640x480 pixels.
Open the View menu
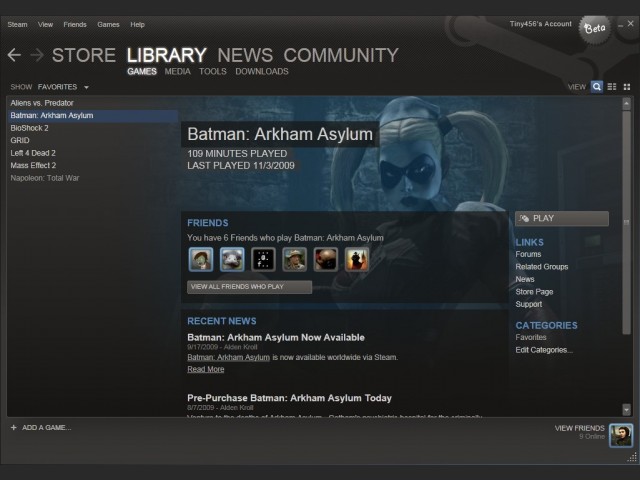pos(45,24)
